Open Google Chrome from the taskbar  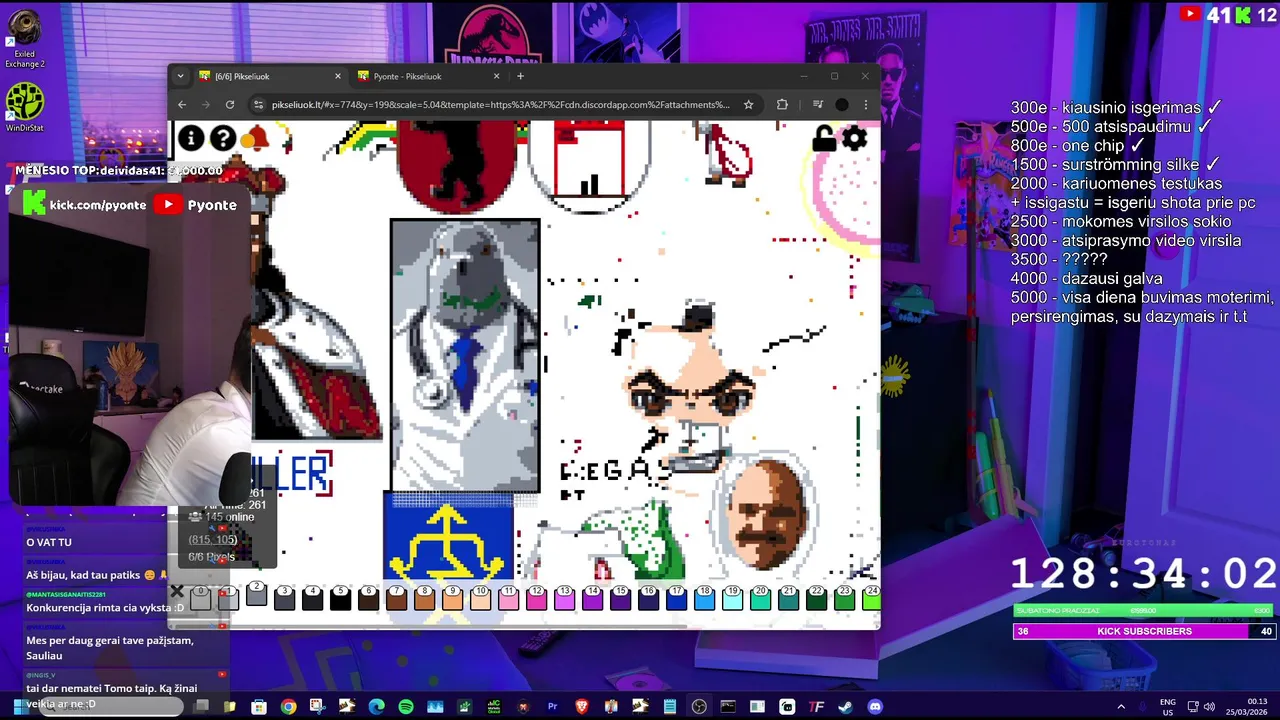(288, 707)
